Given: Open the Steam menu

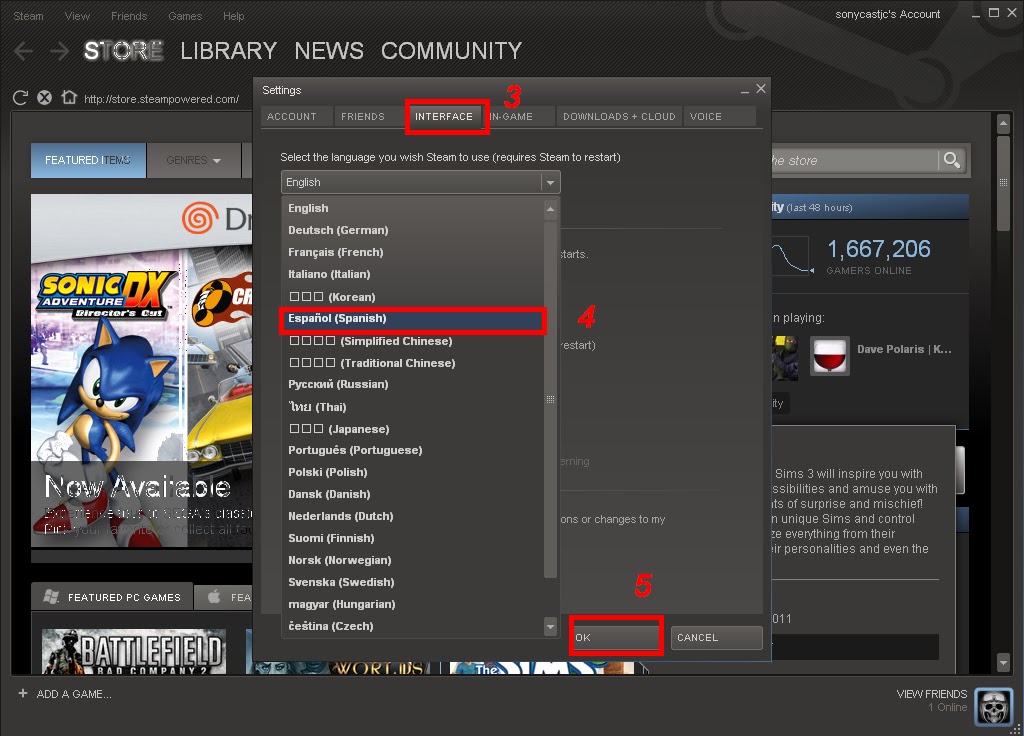Looking at the screenshot, I should [x=28, y=16].
